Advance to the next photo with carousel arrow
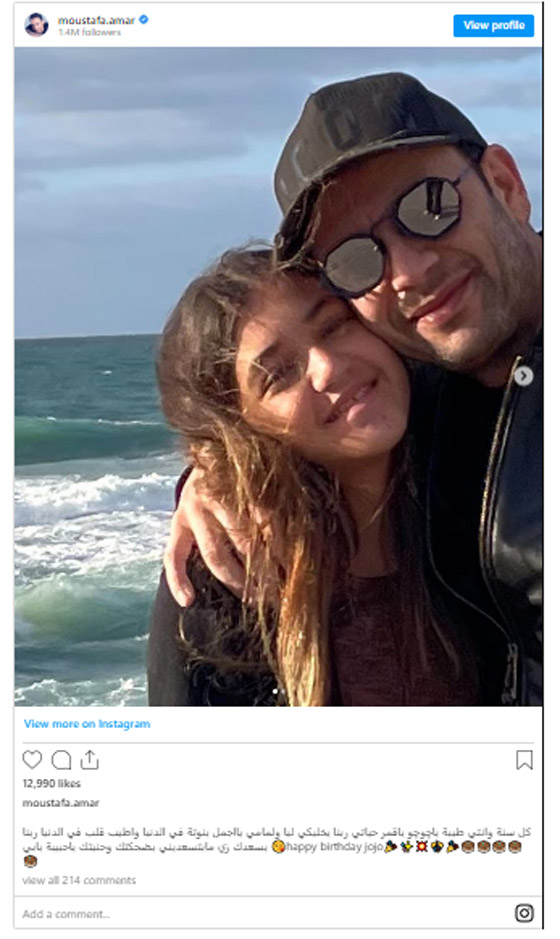 coord(523,375)
